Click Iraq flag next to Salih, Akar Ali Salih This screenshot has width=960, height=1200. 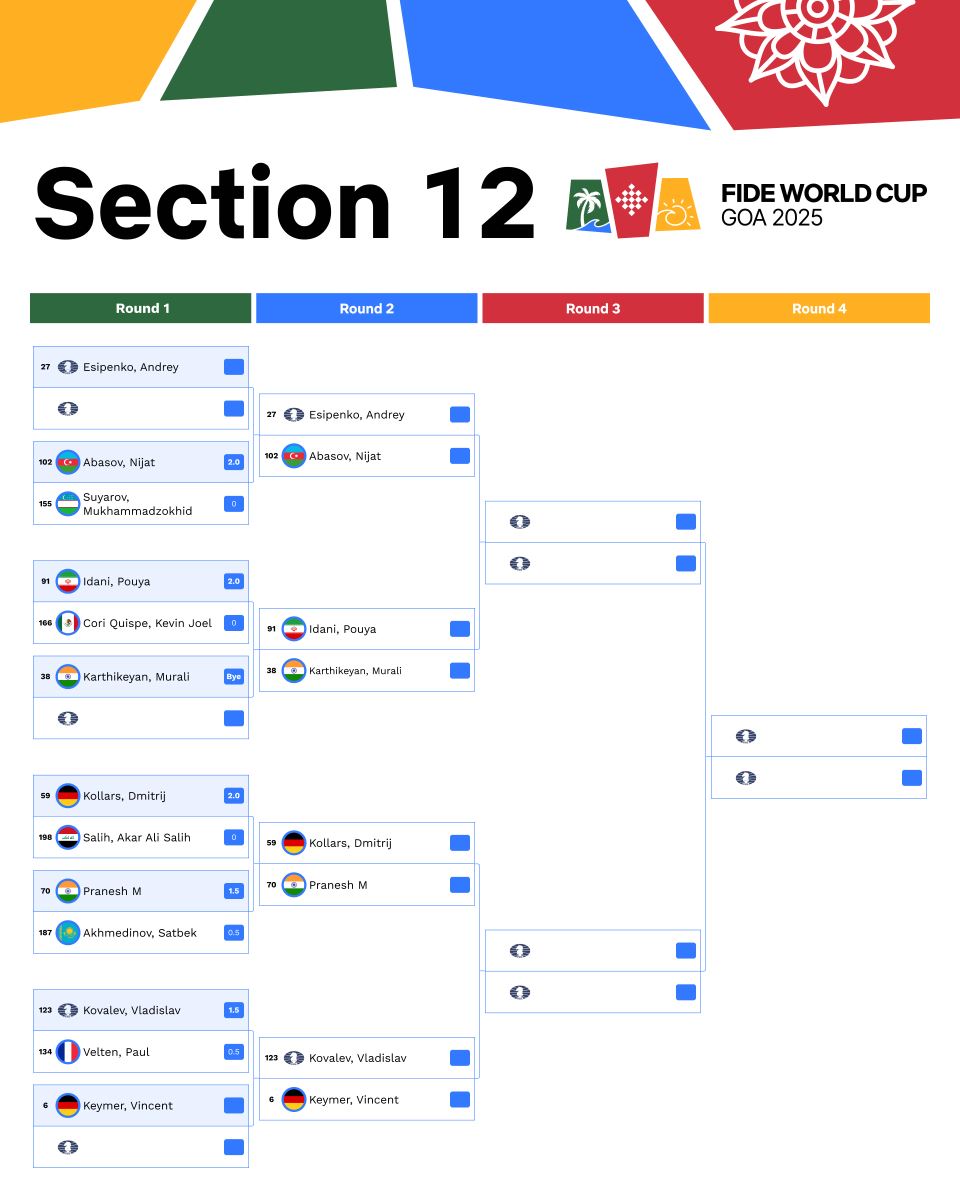click(68, 837)
